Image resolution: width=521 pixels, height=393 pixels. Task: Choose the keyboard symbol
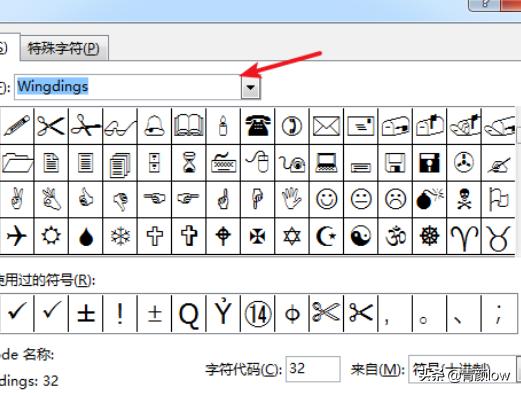(223, 162)
